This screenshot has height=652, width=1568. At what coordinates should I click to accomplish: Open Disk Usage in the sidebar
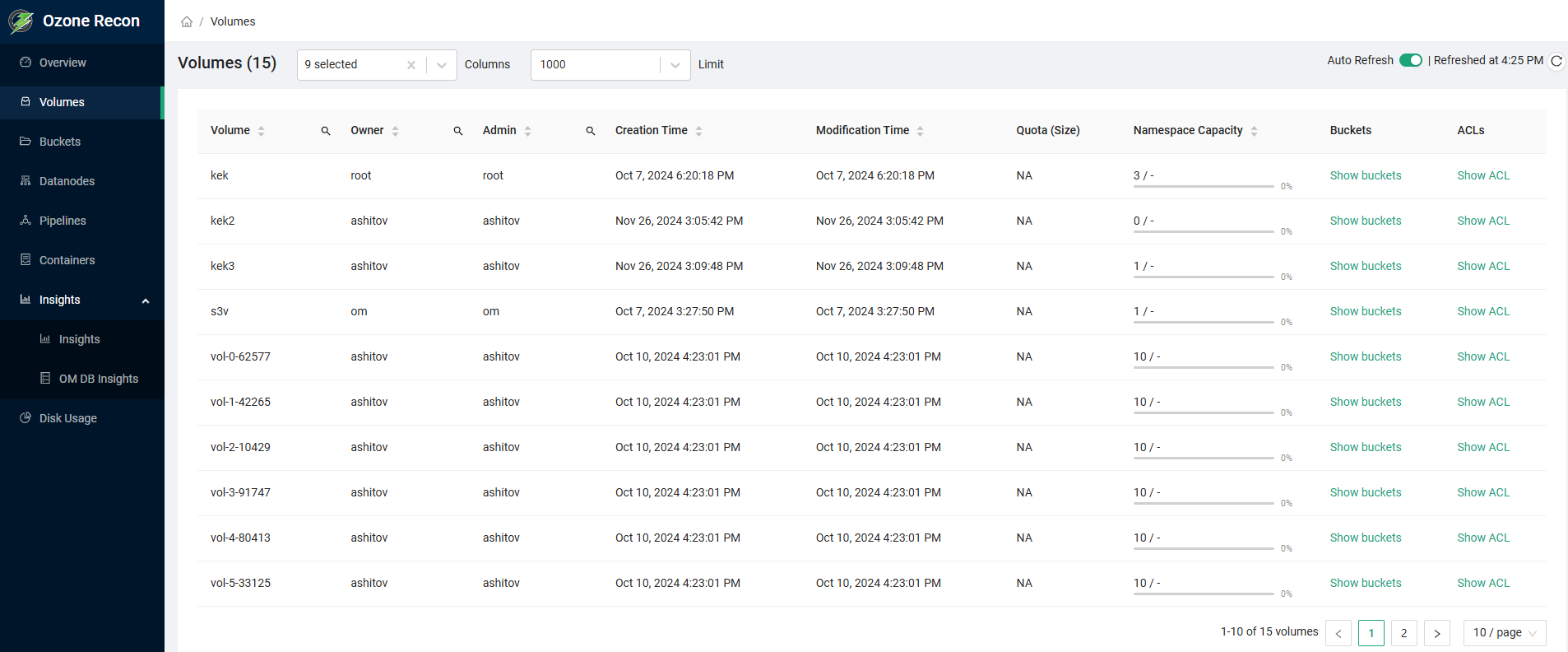coord(82,418)
